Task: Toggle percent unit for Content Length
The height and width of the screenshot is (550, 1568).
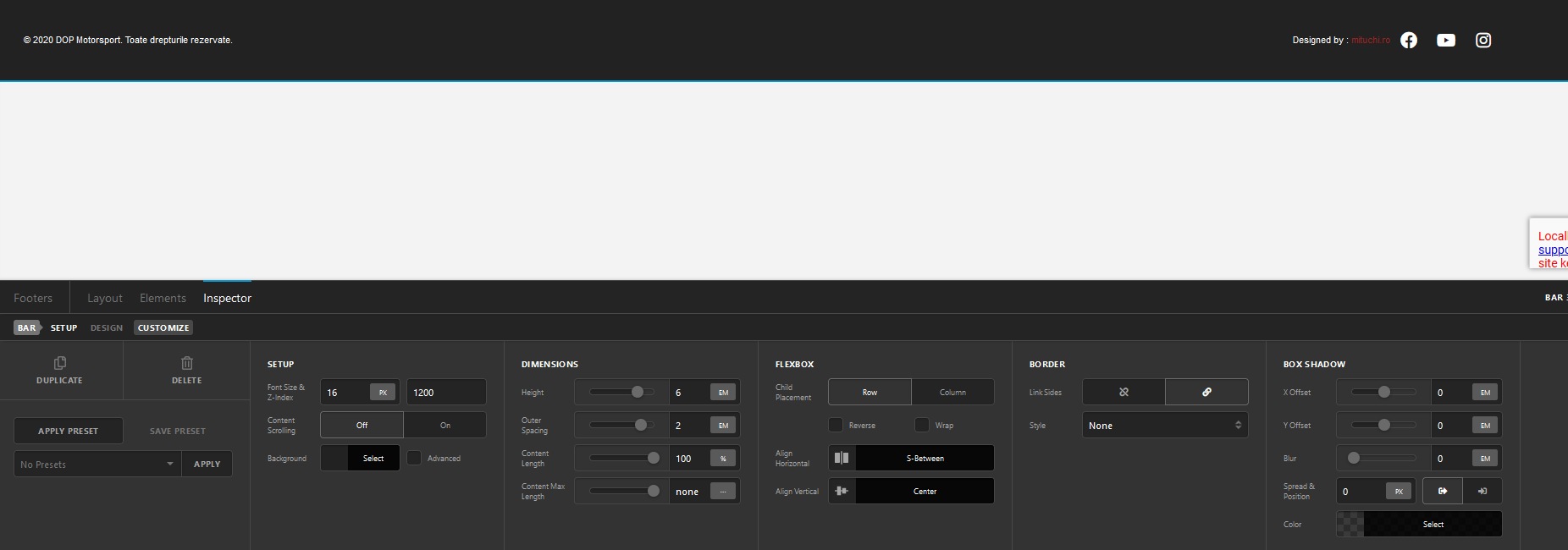Action: tap(723, 459)
